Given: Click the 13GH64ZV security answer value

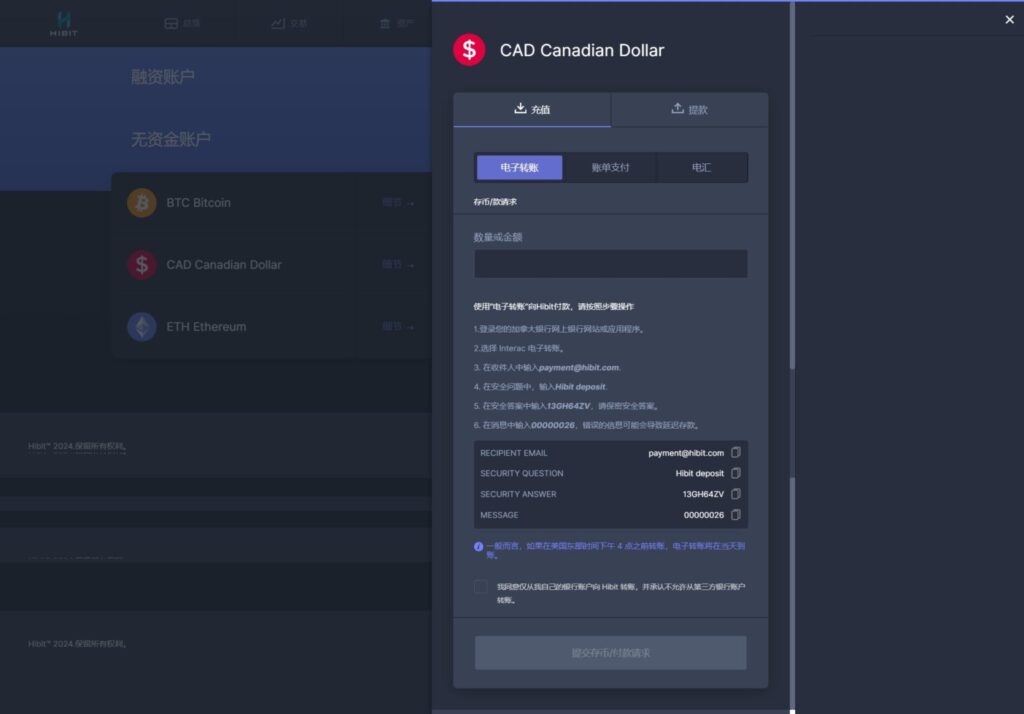Looking at the screenshot, I should 703,494.
